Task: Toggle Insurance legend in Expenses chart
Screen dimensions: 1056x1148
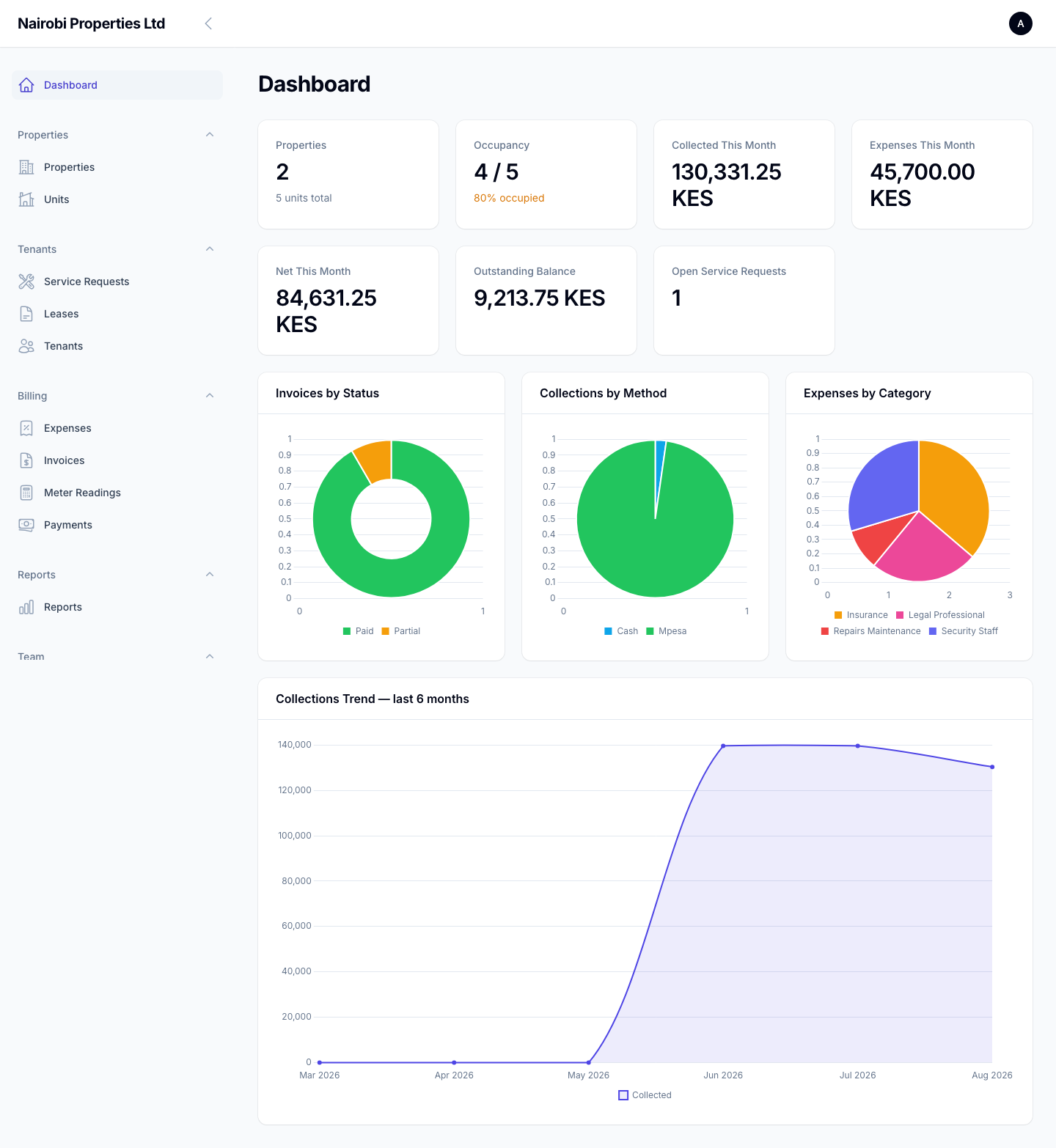Action: point(861,615)
